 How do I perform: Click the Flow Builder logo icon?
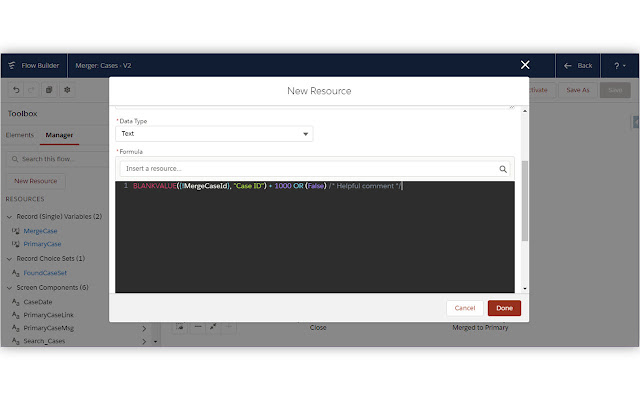[11, 65]
